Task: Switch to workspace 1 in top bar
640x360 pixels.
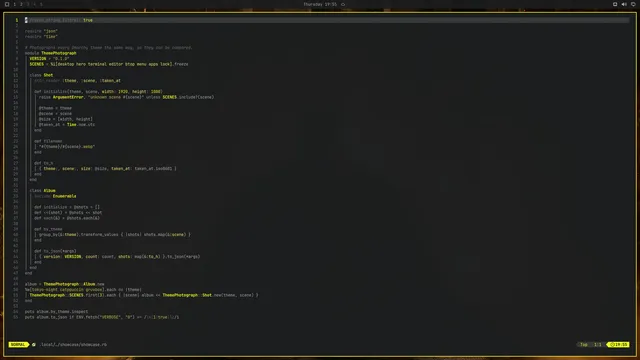Action: coord(15,4)
